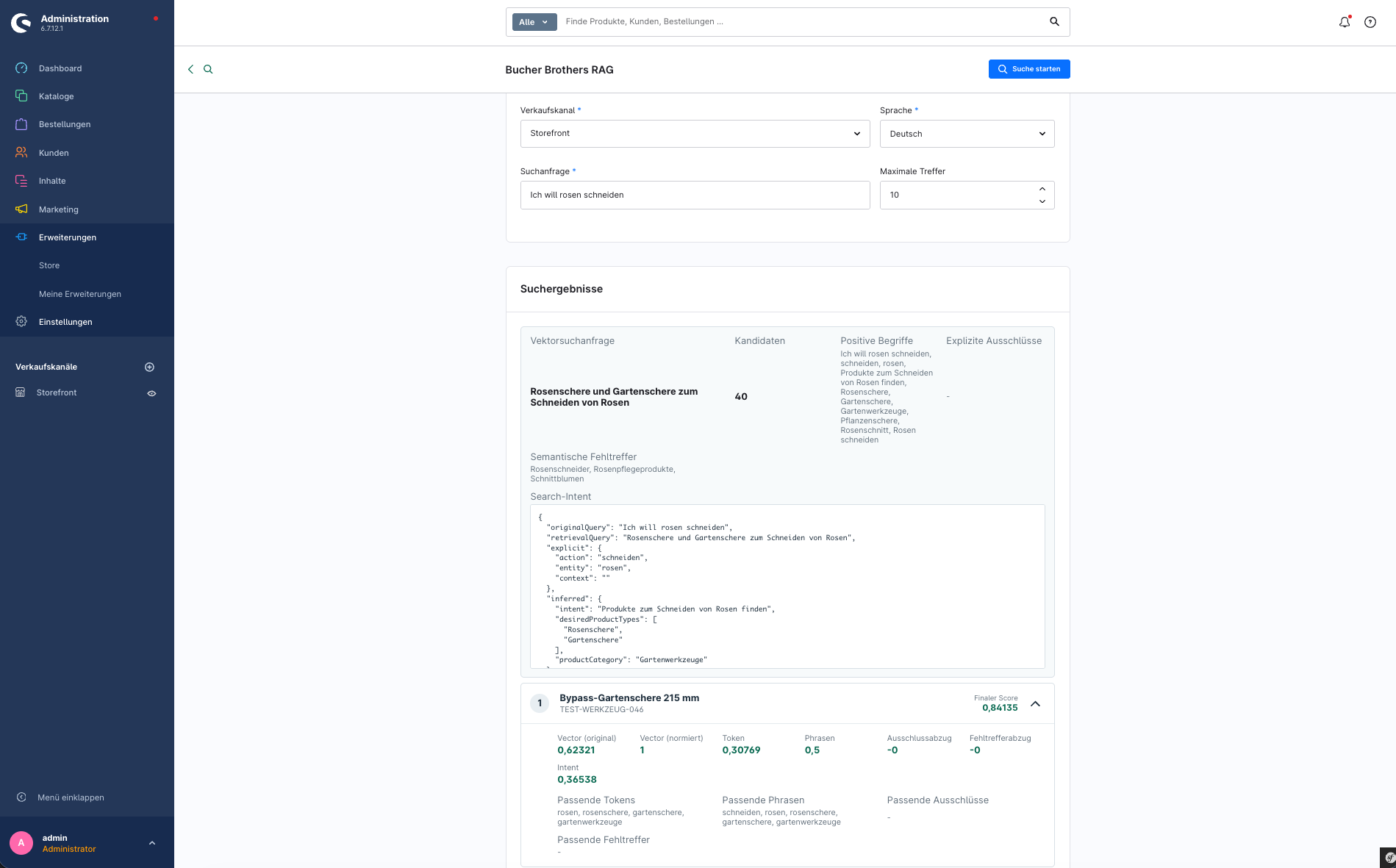1396x868 pixels.
Task: Add a new Verkaufskanal with plus icon
Action: coord(149,367)
